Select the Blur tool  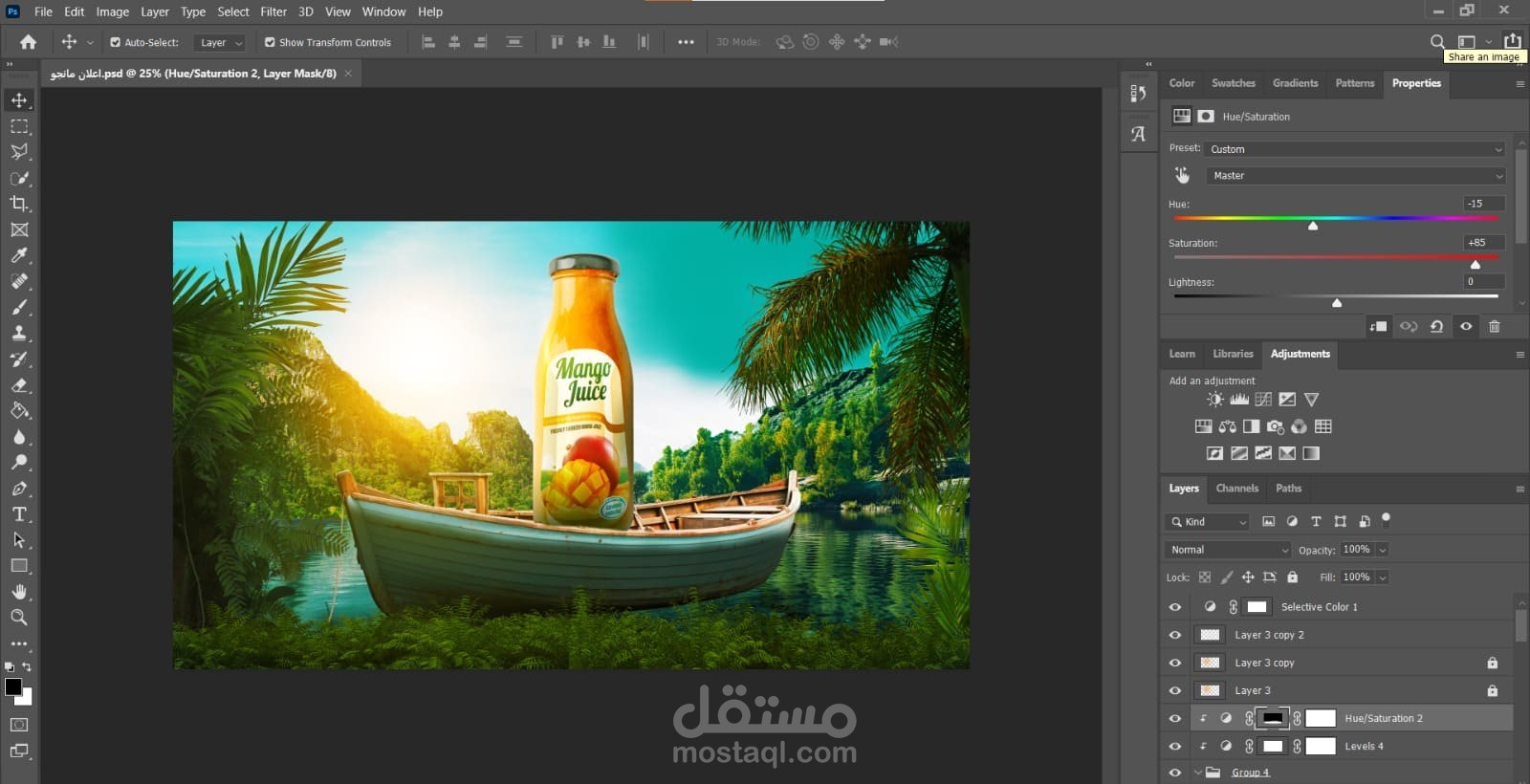(x=19, y=436)
